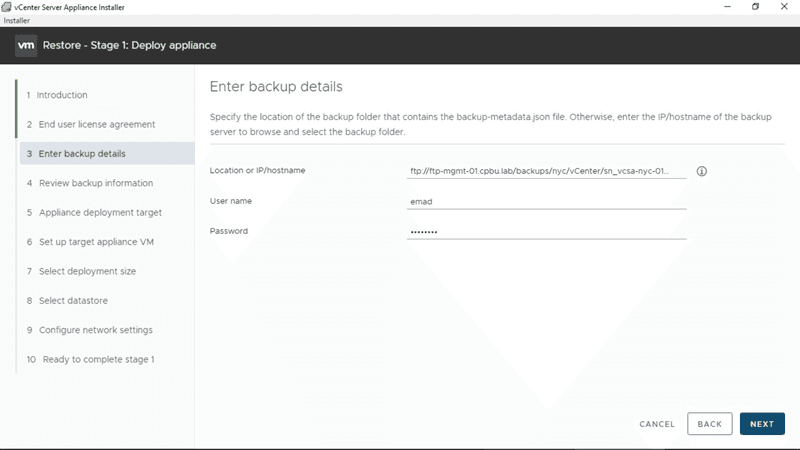The height and width of the screenshot is (450, 800).
Task: Click the Location or IP/hostname field
Action: tap(546, 171)
